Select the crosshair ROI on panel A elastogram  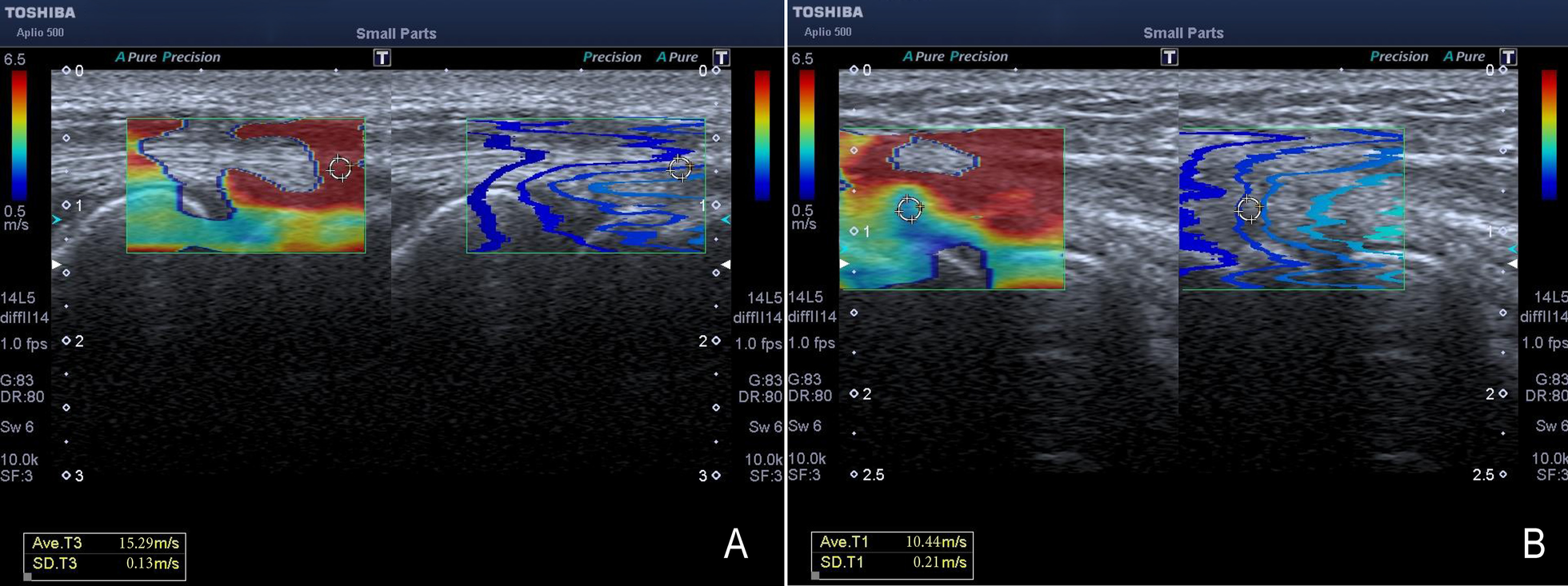340,168
